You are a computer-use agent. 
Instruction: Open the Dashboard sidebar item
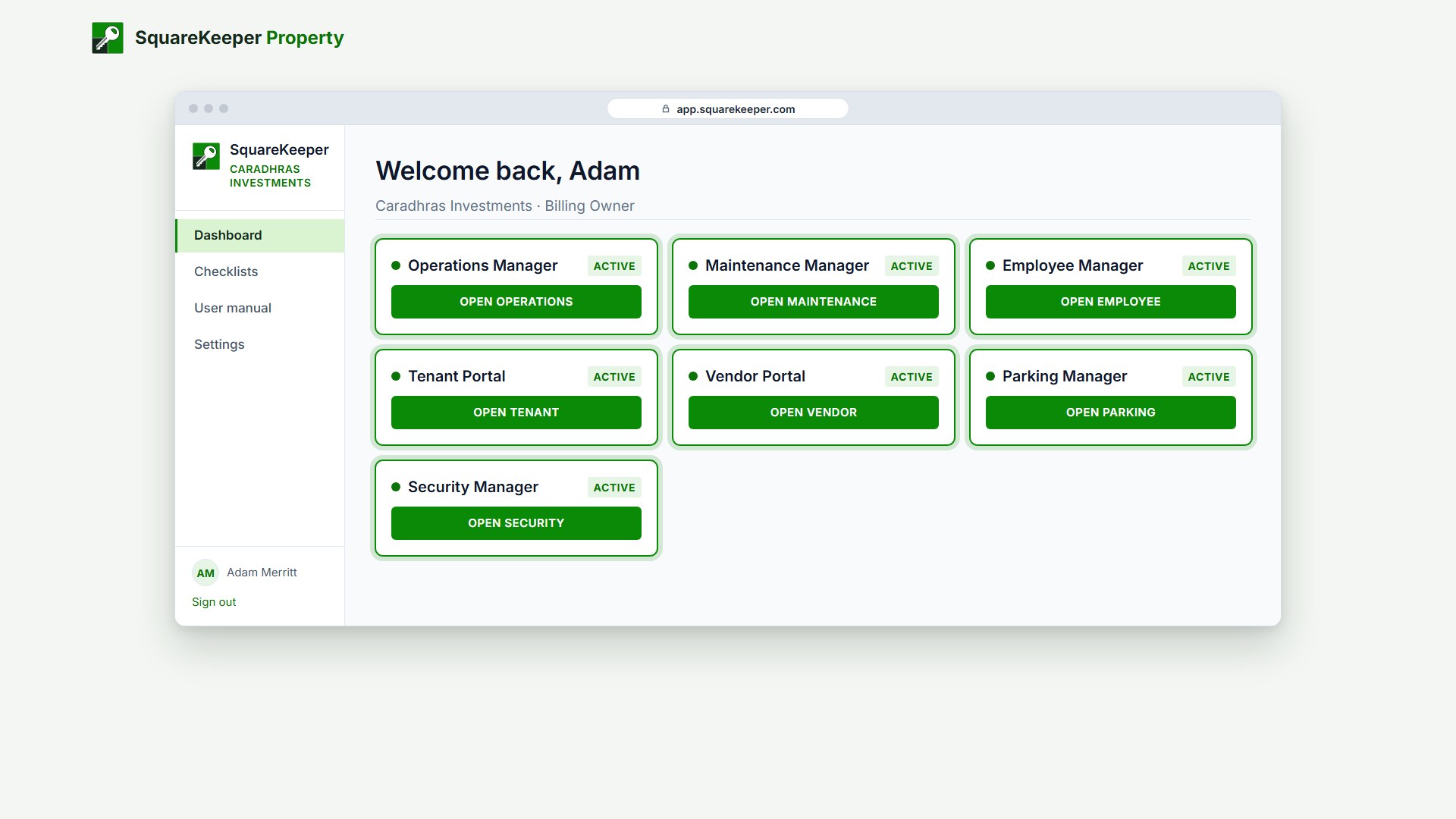[x=260, y=235]
